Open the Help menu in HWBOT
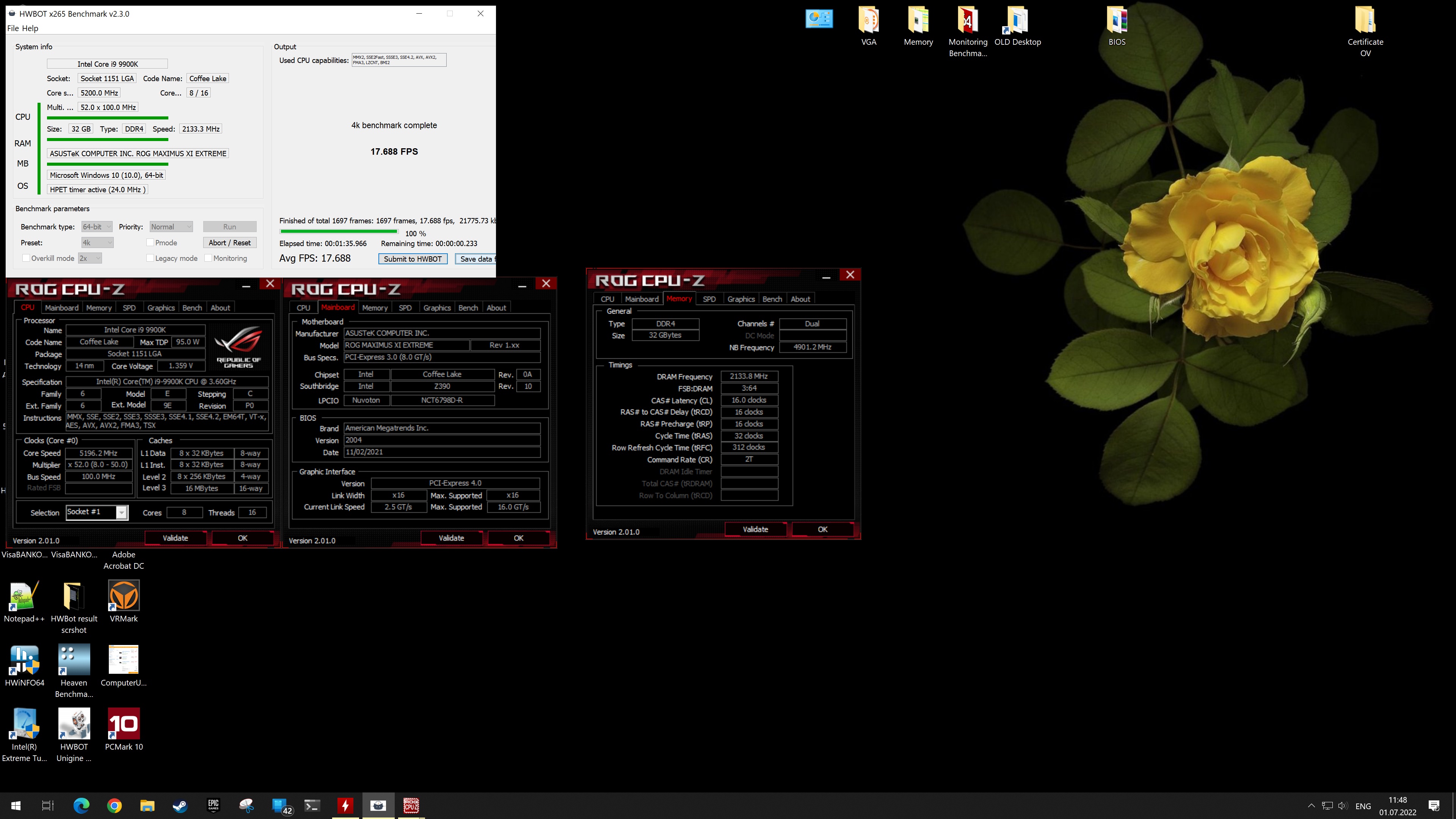The width and height of the screenshot is (1456, 819). point(30,28)
